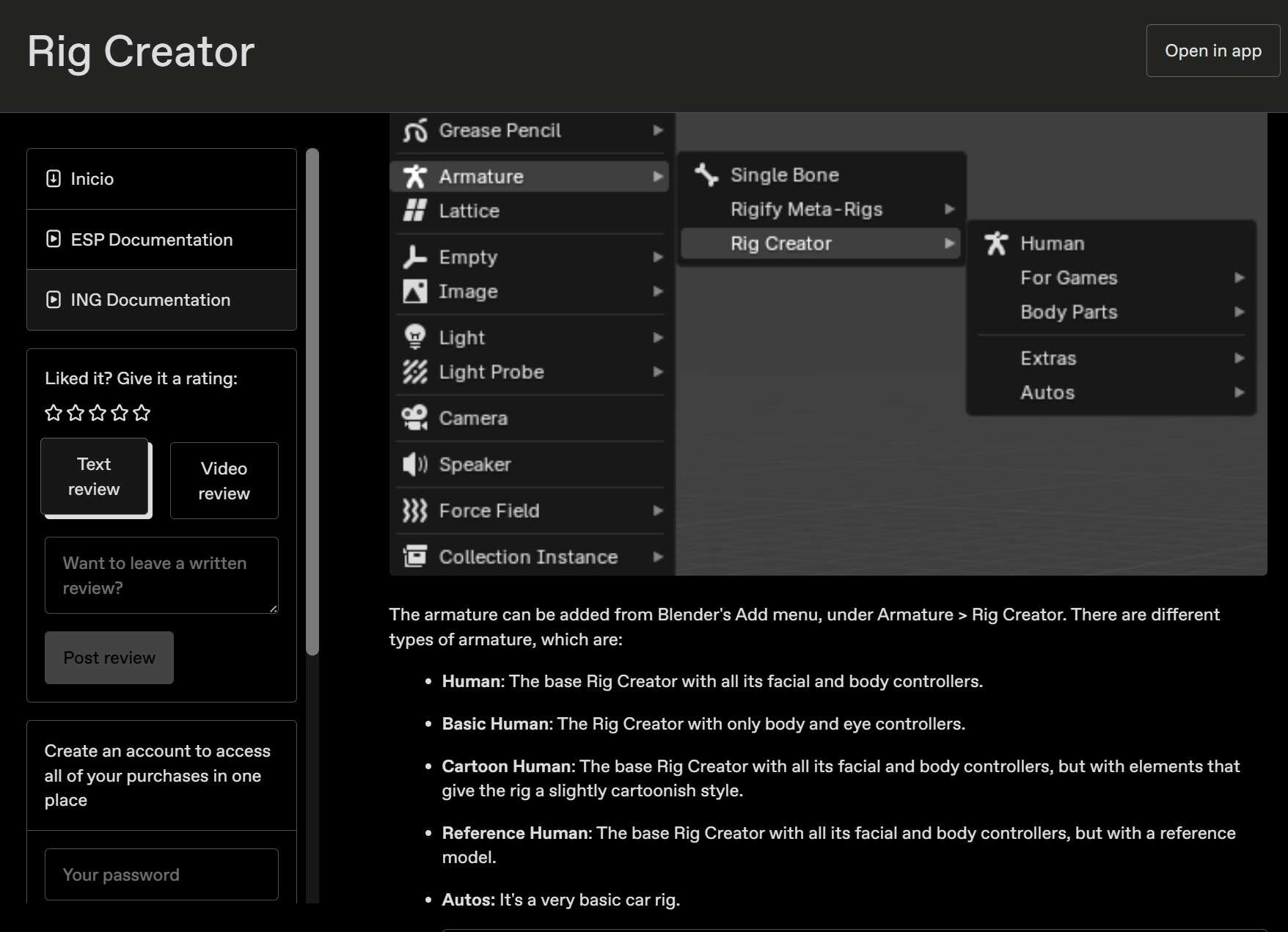Click the Rig Creator page title

click(141, 51)
